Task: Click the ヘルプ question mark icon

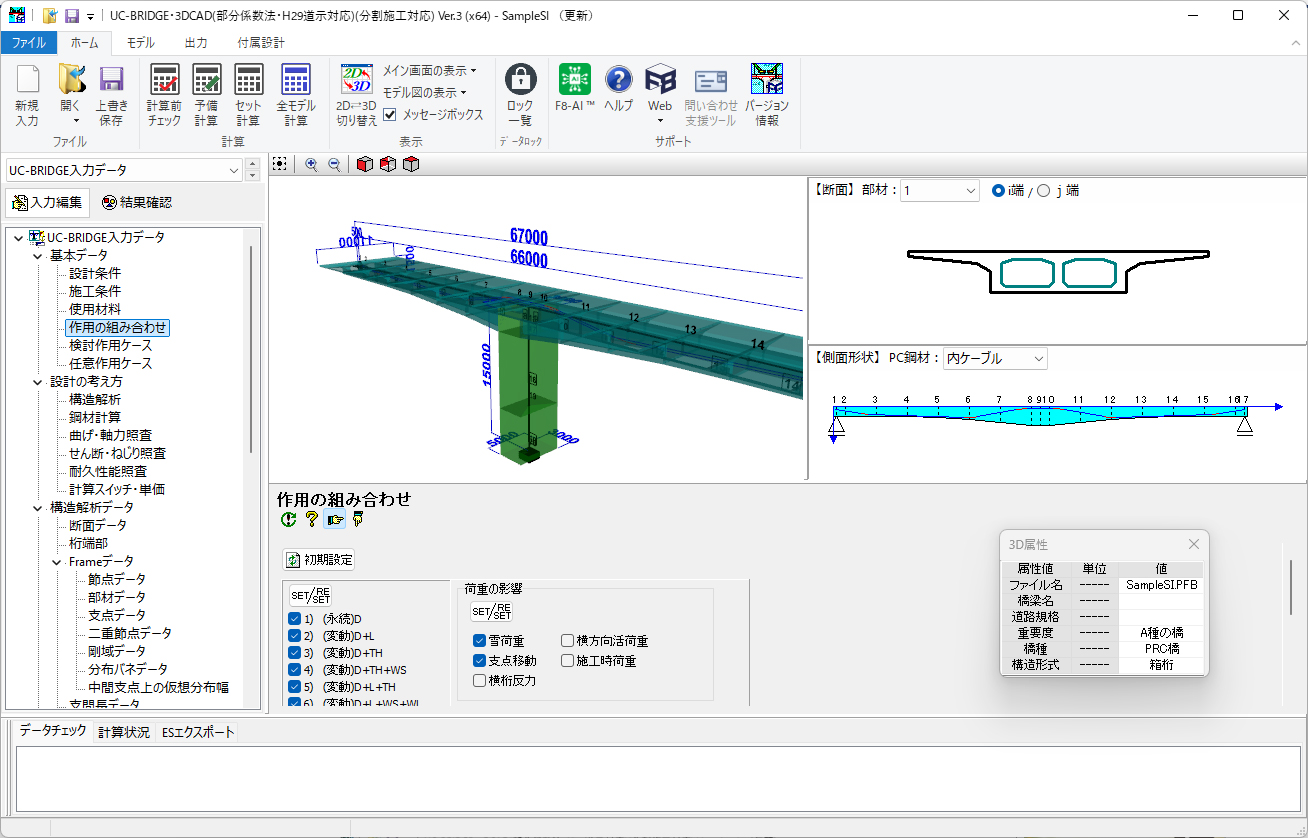Action: tap(619, 80)
